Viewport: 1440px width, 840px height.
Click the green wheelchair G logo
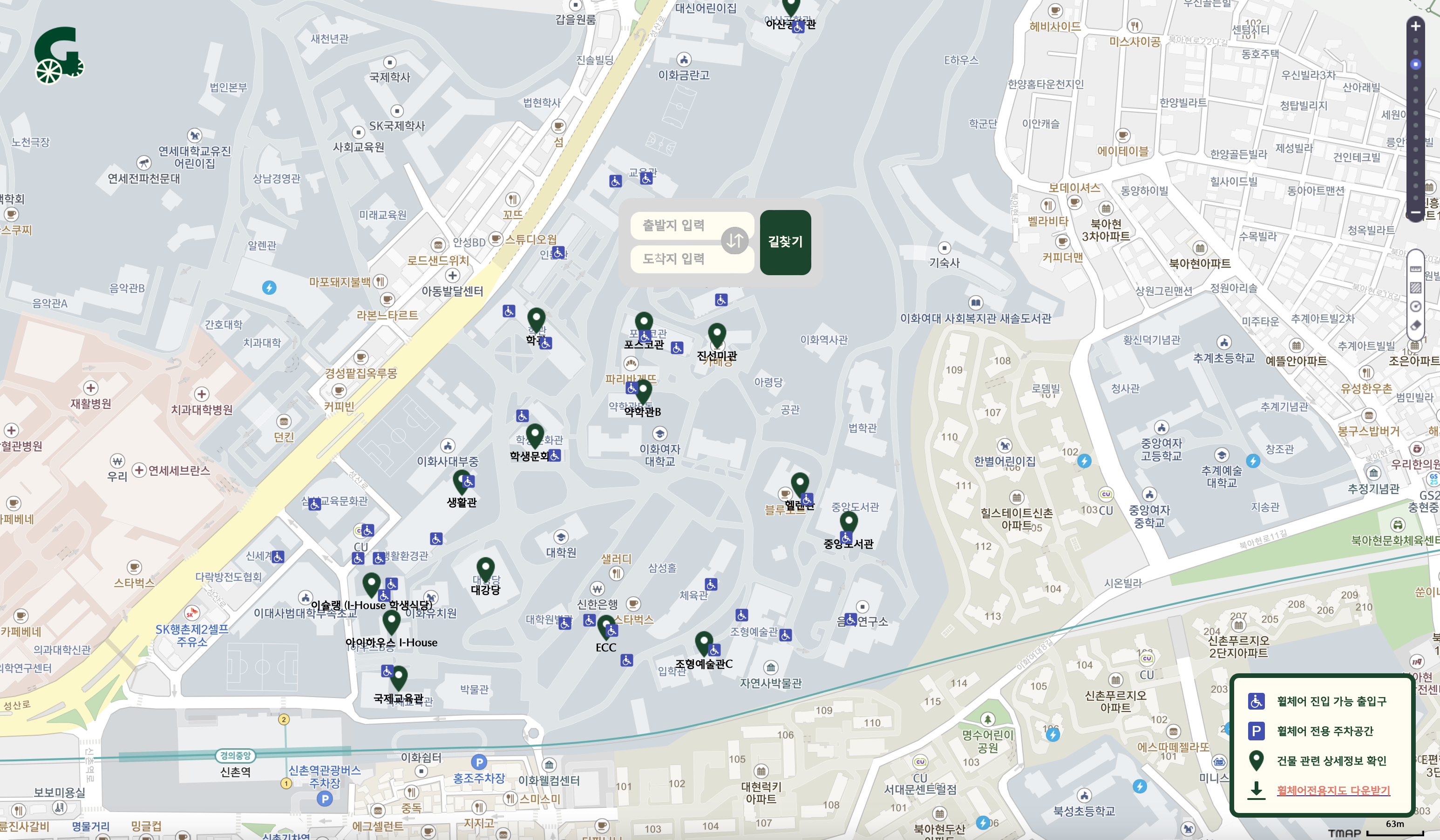(59, 55)
